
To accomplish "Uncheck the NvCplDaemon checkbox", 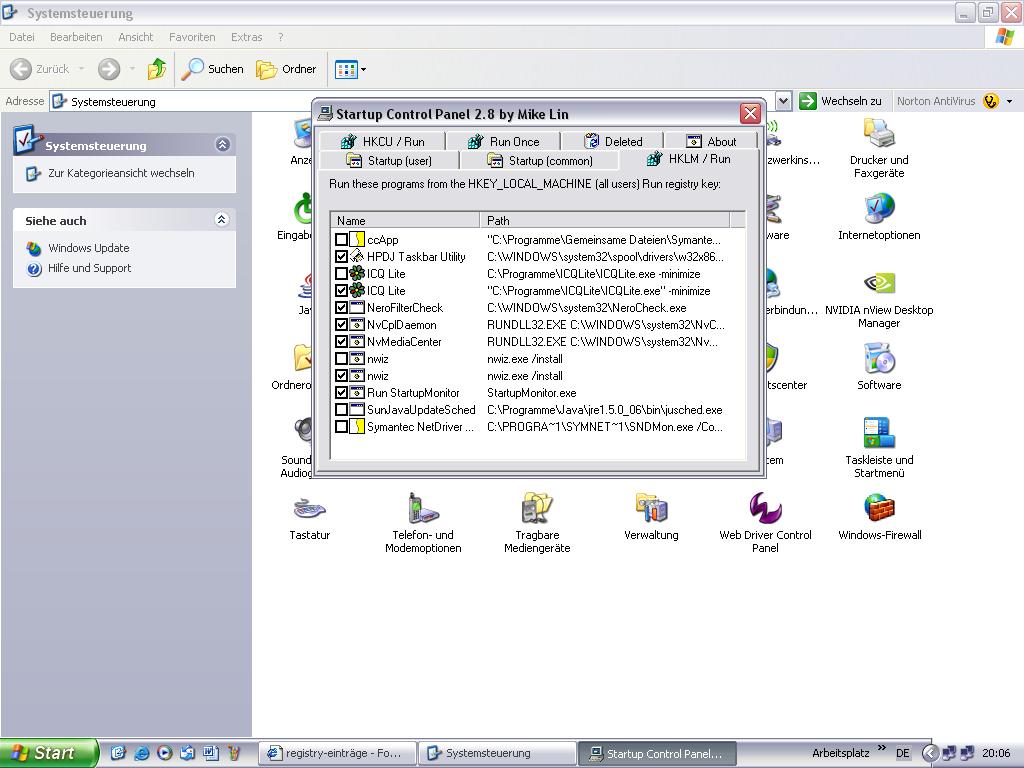I will (x=341, y=325).
